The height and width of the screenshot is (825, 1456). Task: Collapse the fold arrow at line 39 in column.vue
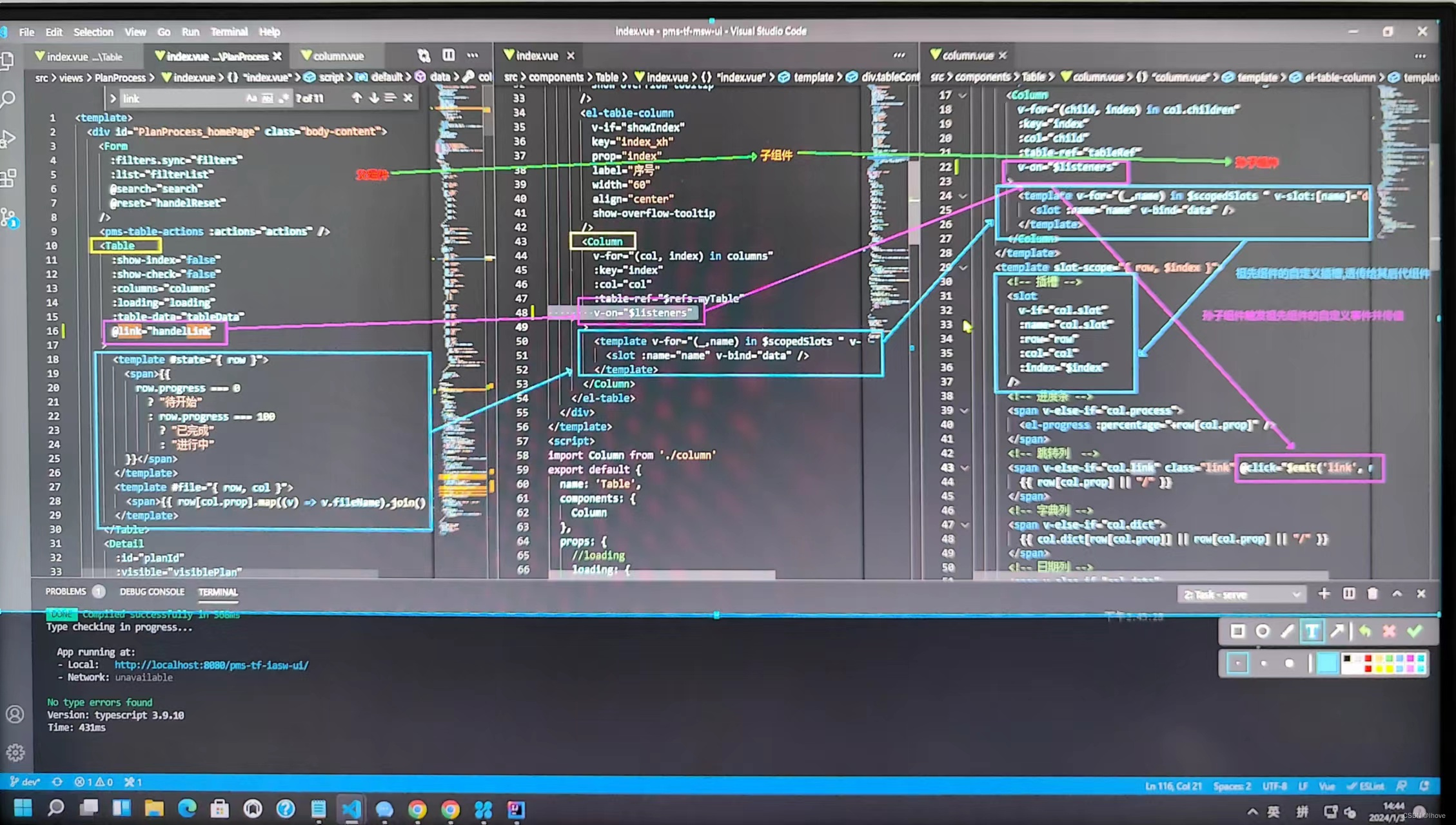[964, 411]
